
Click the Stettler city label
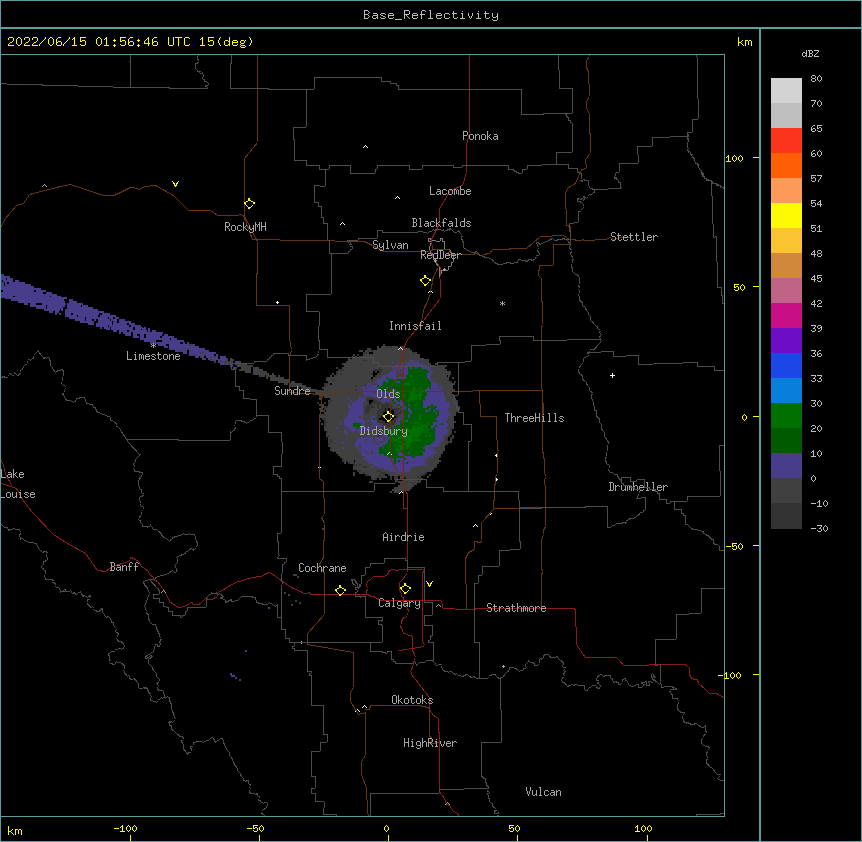(x=634, y=237)
